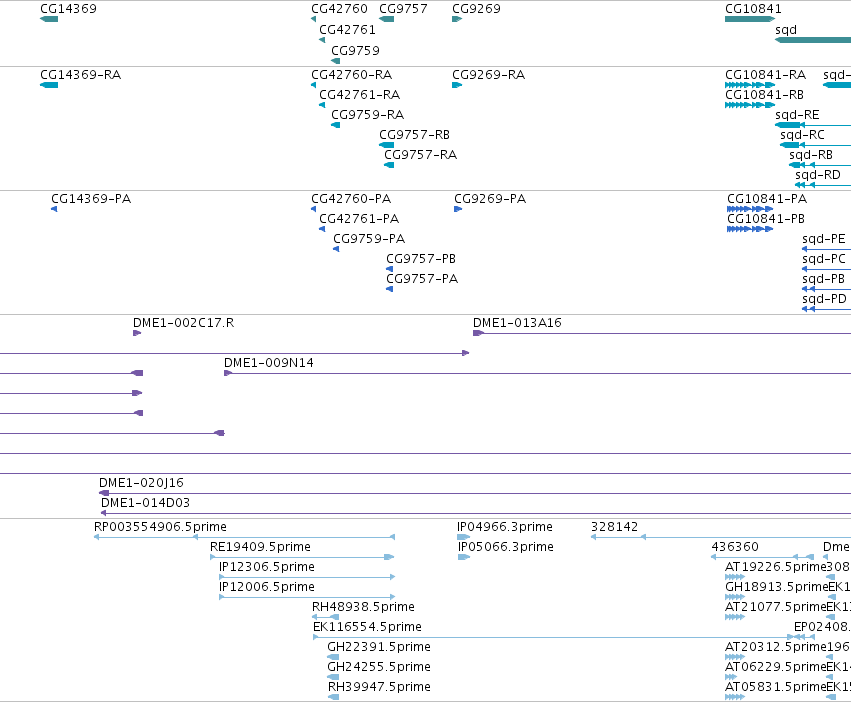Click the CG9759 gene label
The image size is (851, 702).
355,50
